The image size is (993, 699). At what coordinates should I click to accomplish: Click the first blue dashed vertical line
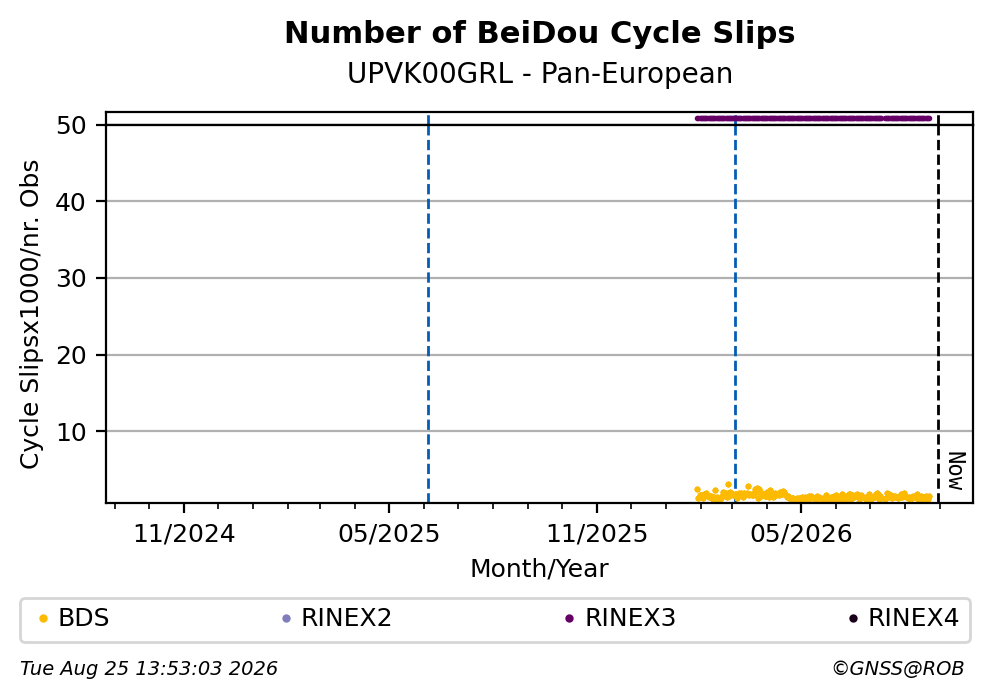click(428, 308)
